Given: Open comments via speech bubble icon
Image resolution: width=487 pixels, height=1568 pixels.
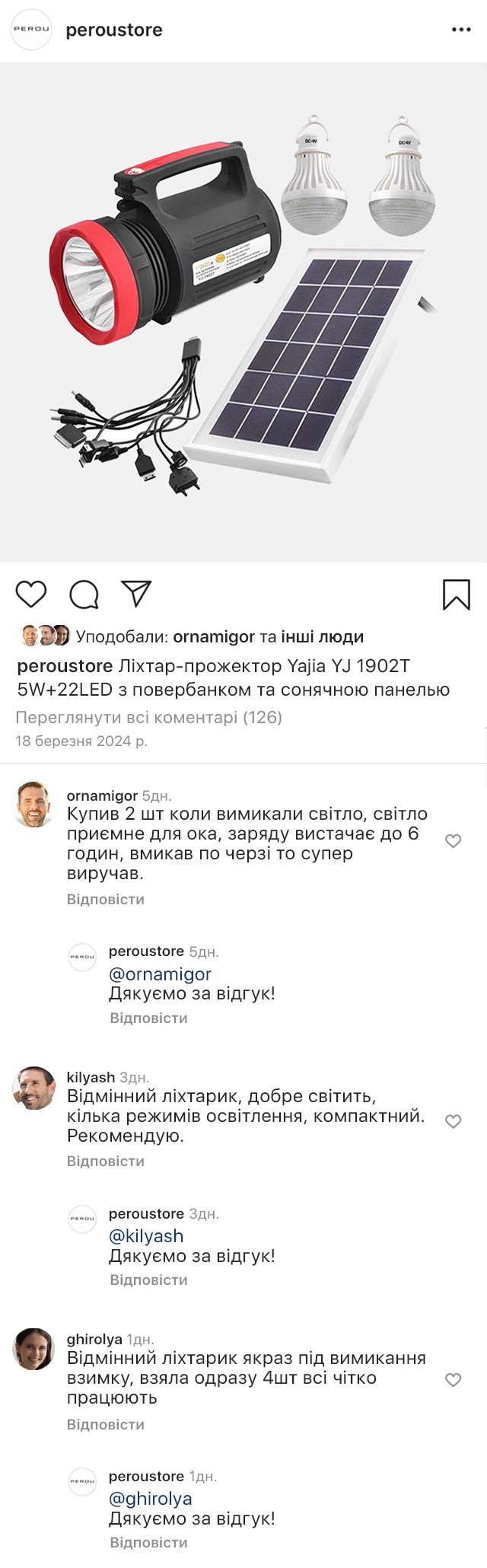Looking at the screenshot, I should tap(84, 594).
